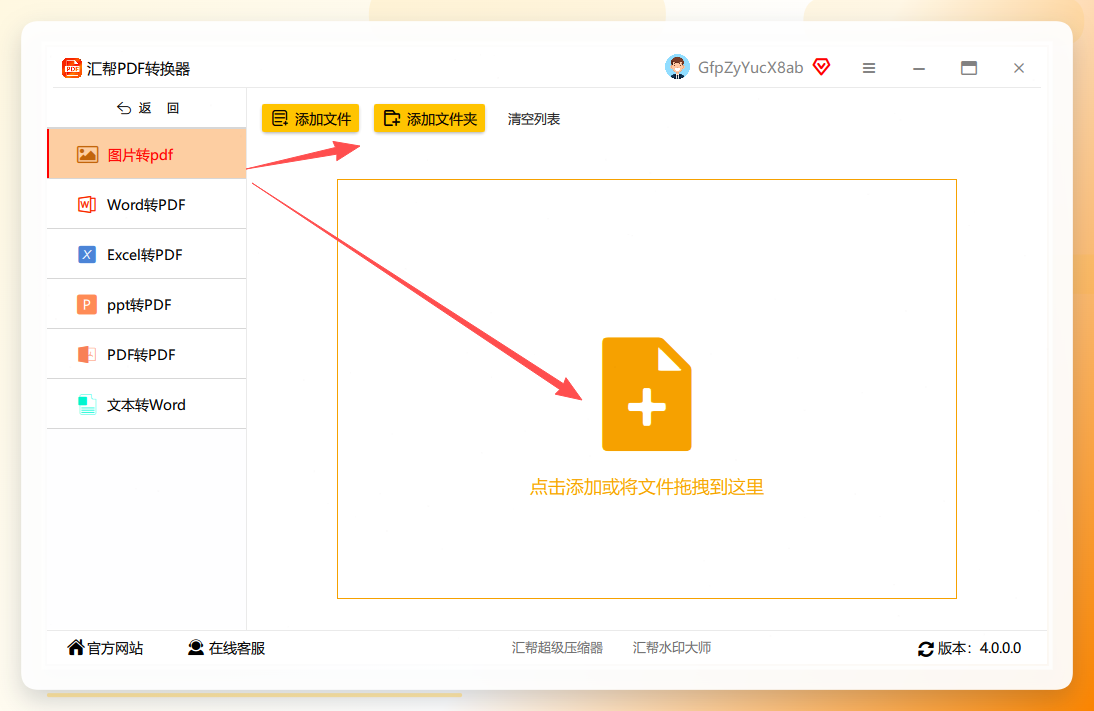
Task: Click the 返回 back arrow icon
Action: click(x=123, y=108)
